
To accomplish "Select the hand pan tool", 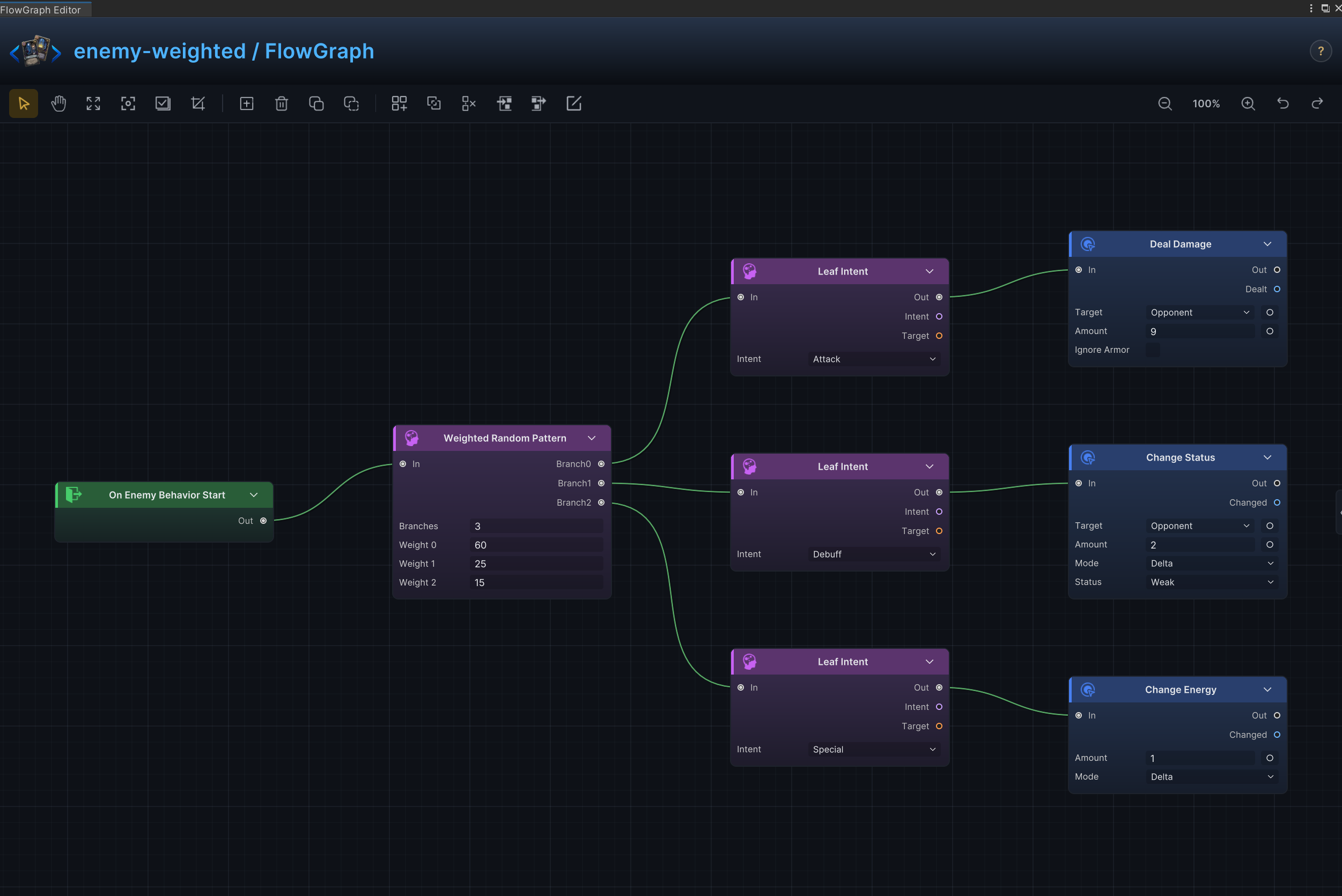I will click(58, 103).
